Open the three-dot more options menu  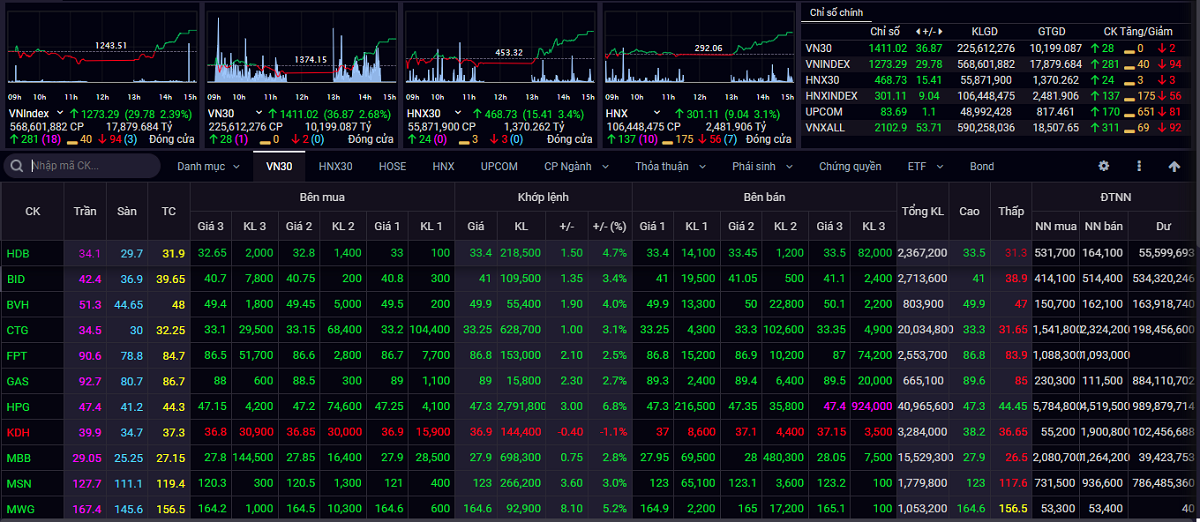tap(1139, 166)
